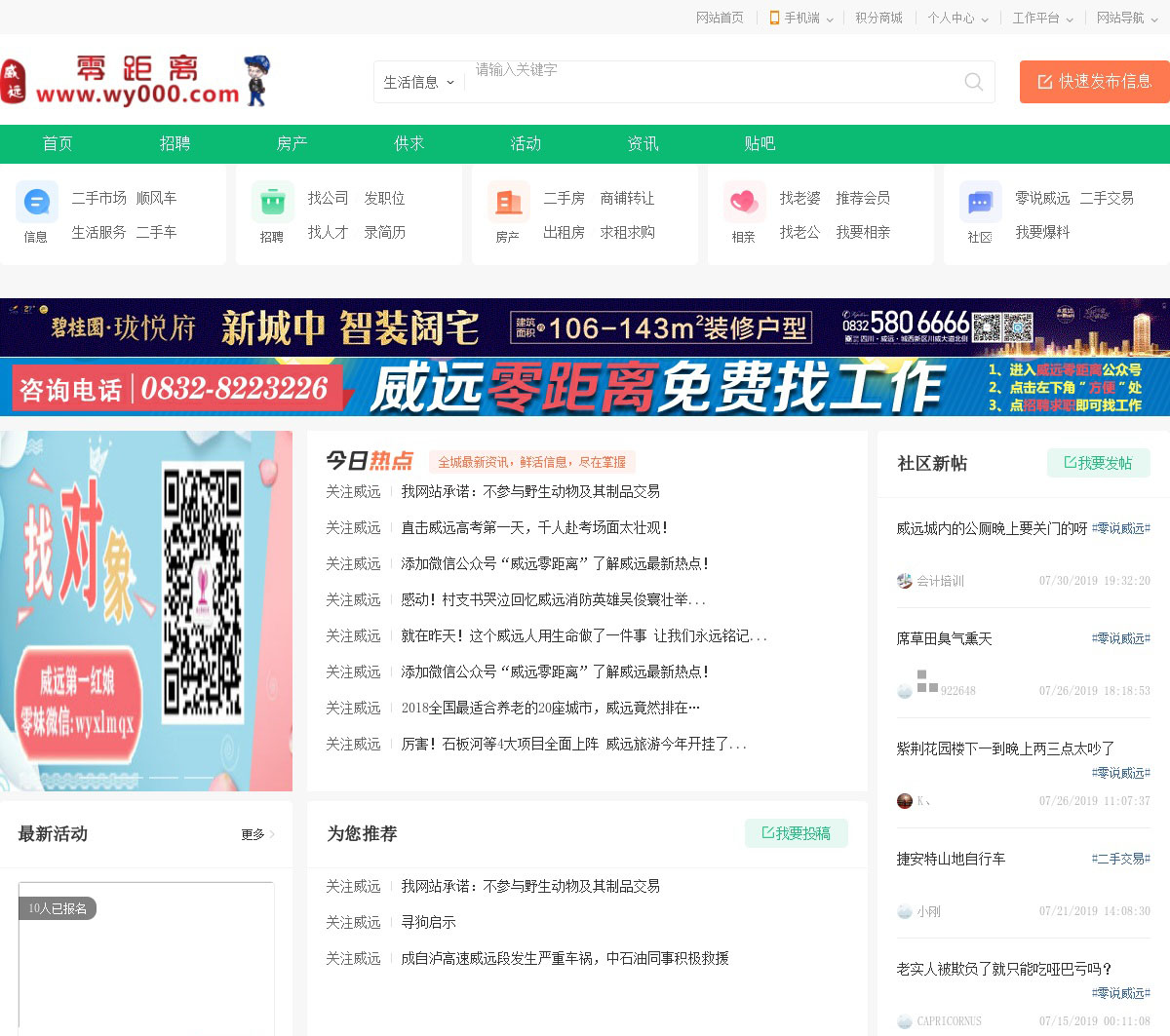Click the magnifier search icon
This screenshot has height=1036, width=1170.
pos(973,82)
